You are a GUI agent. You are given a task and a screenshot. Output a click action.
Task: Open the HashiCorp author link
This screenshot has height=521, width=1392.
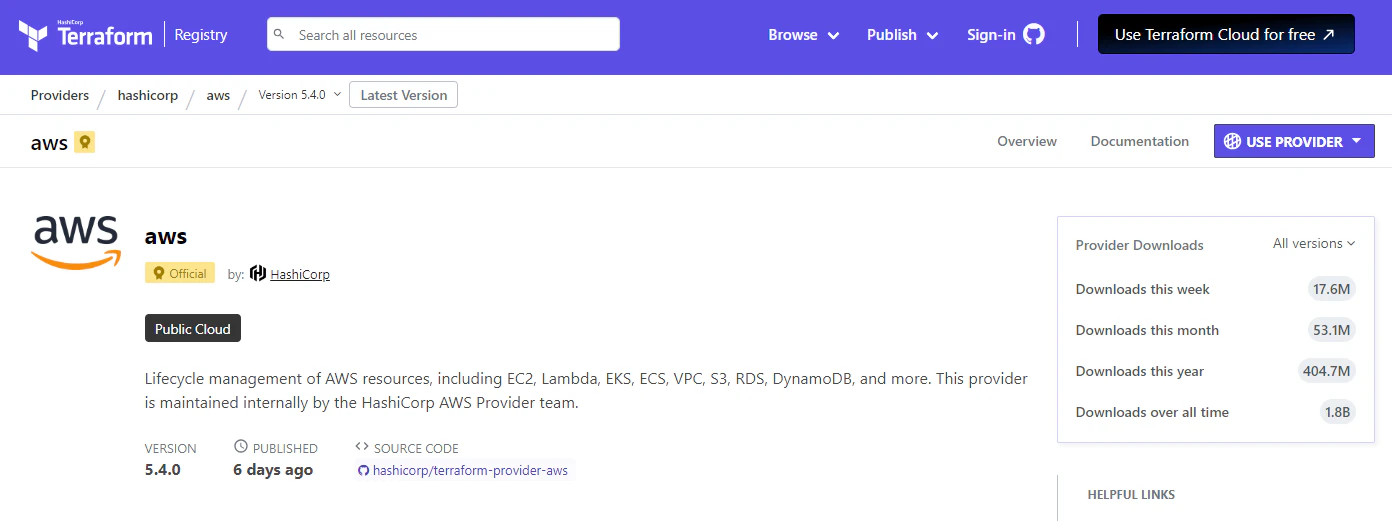tap(300, 274)
